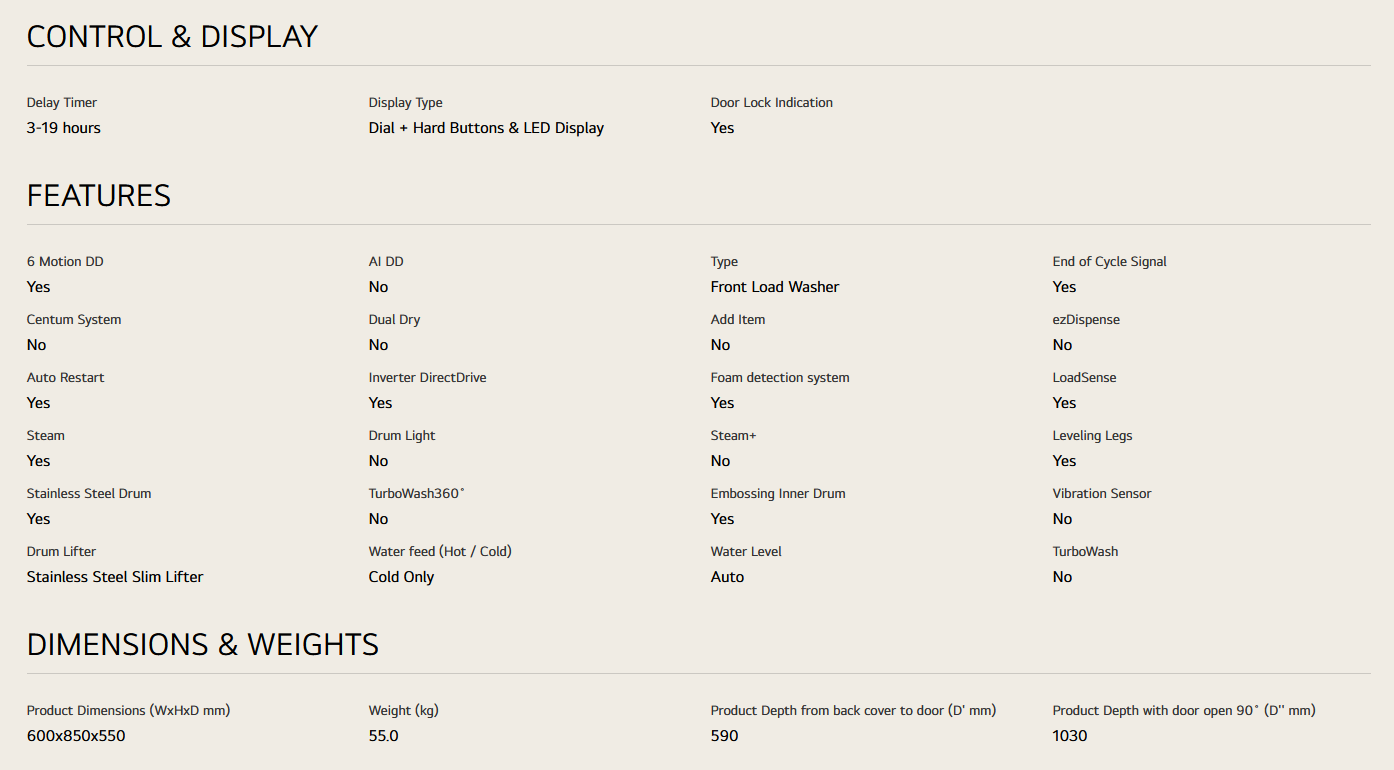
Task: Click the '6 Motion DD' feature label
Action: [65, 262]
